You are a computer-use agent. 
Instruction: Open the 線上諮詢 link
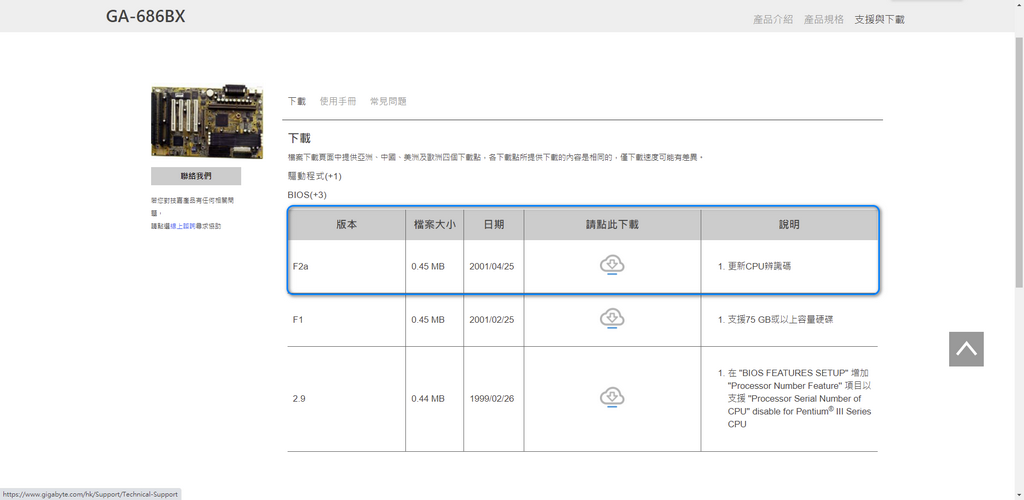coord(183,226)
